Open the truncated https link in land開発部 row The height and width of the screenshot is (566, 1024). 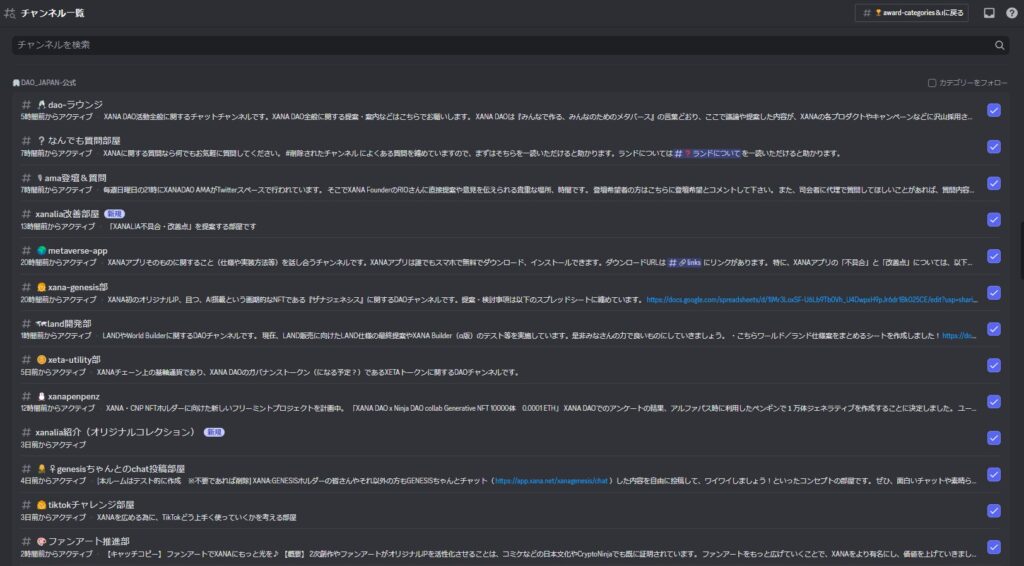point(959,336)
